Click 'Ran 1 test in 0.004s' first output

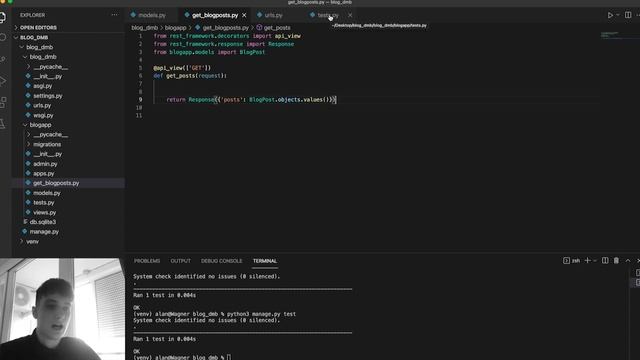point(164,295)
